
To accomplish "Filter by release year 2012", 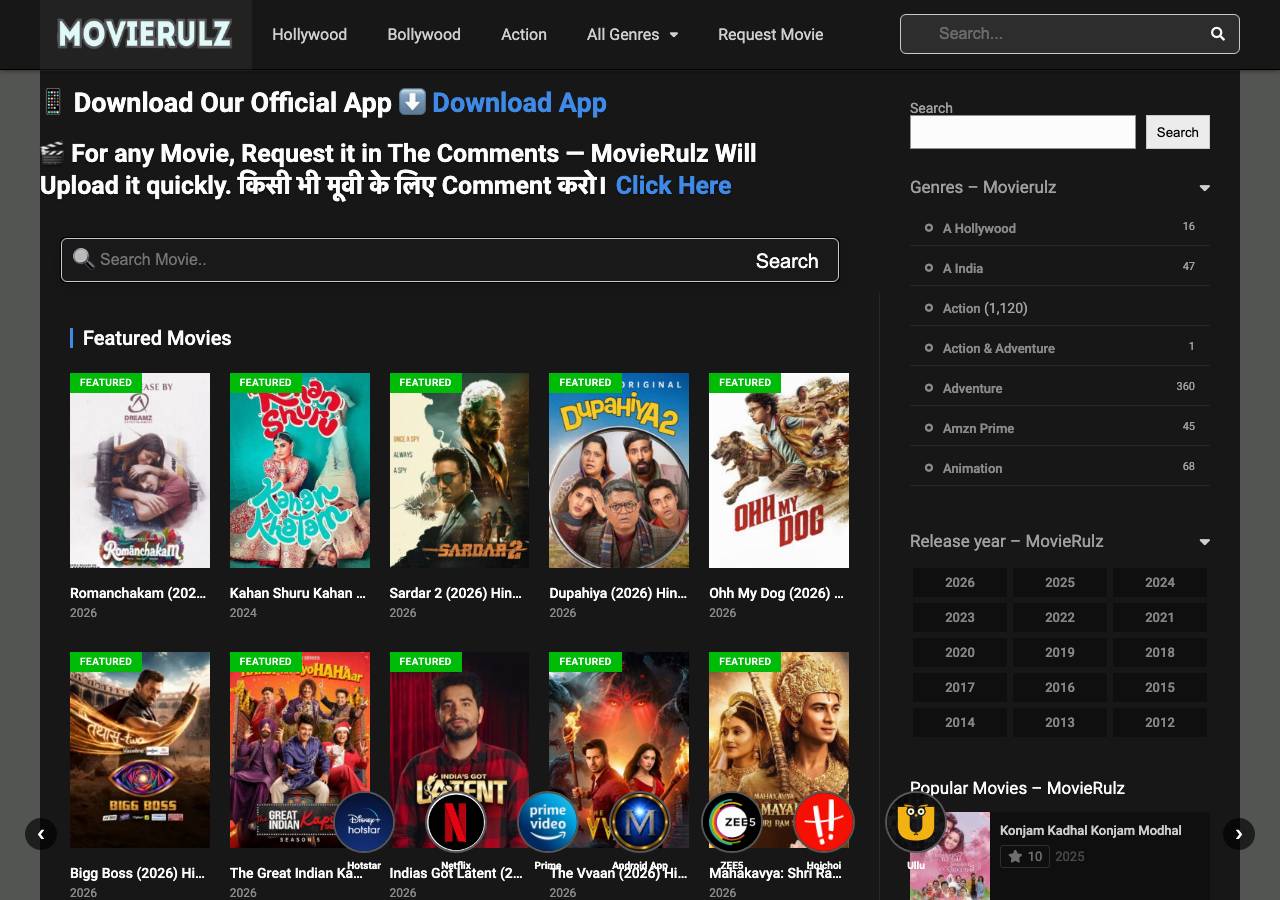I will tap(1160, 722).
